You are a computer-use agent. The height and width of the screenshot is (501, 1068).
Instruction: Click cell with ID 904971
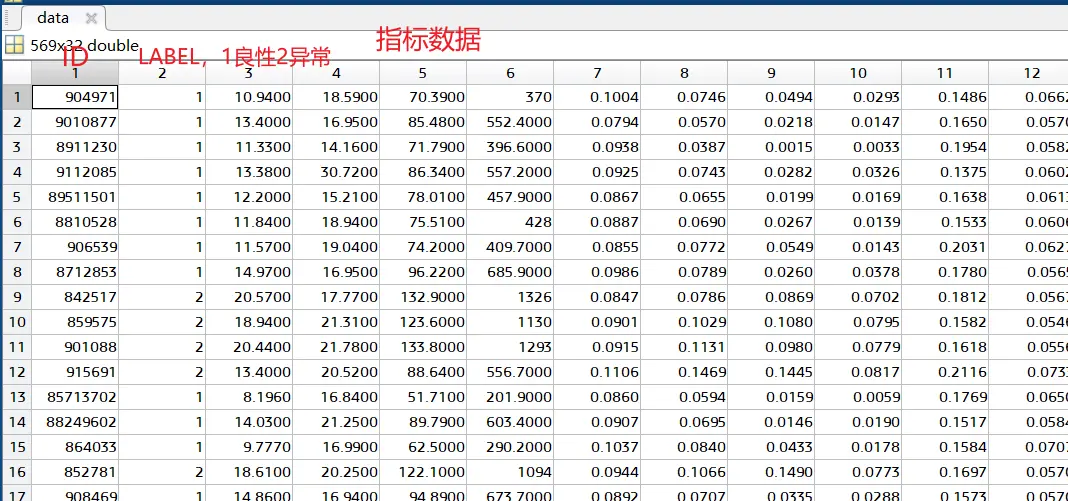tap(75, 97)
